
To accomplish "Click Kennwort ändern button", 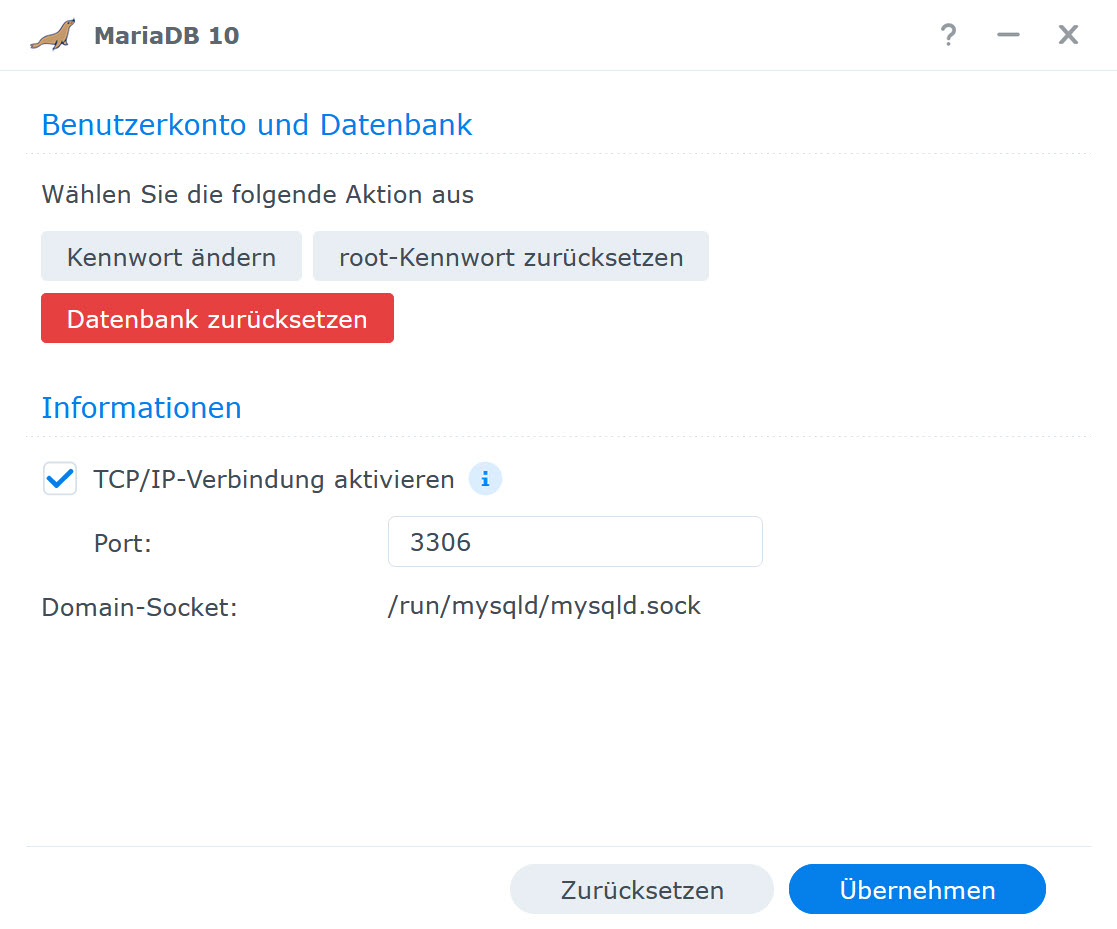I will pyautogui.click(x=171, y=256).
